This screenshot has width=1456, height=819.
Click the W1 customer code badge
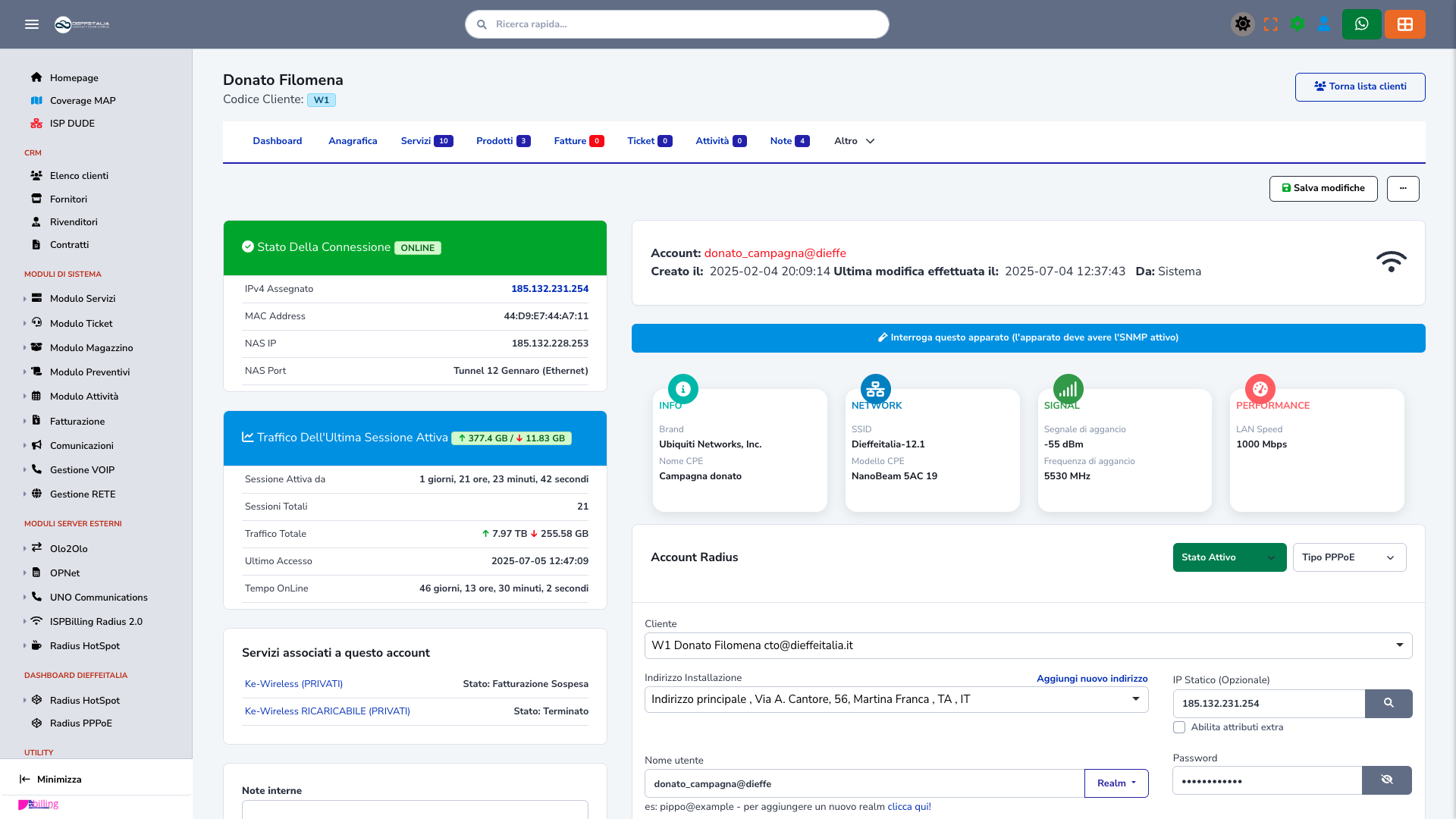[322, 100]
